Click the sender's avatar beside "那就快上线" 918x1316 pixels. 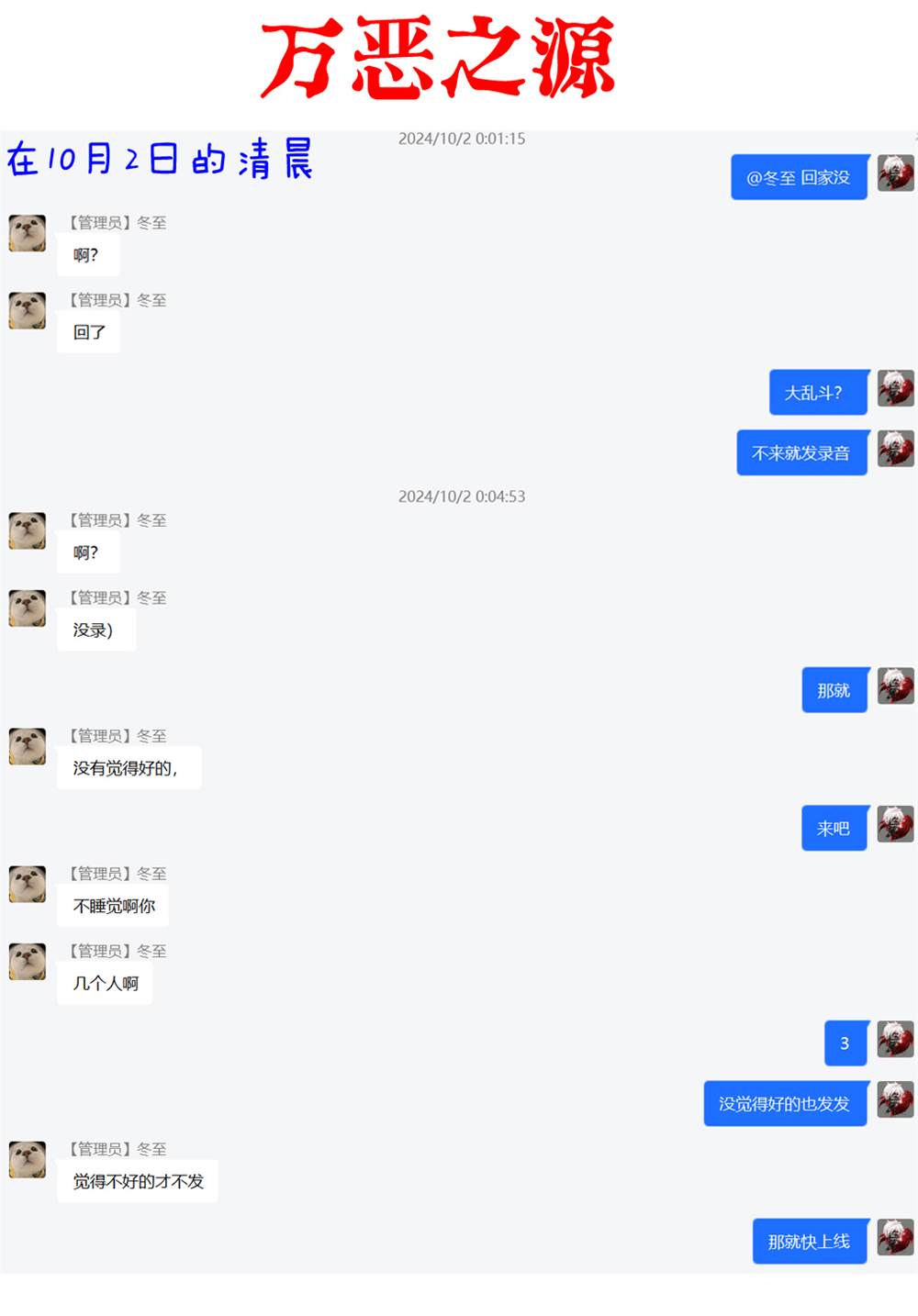click(x=895, y=1237)
